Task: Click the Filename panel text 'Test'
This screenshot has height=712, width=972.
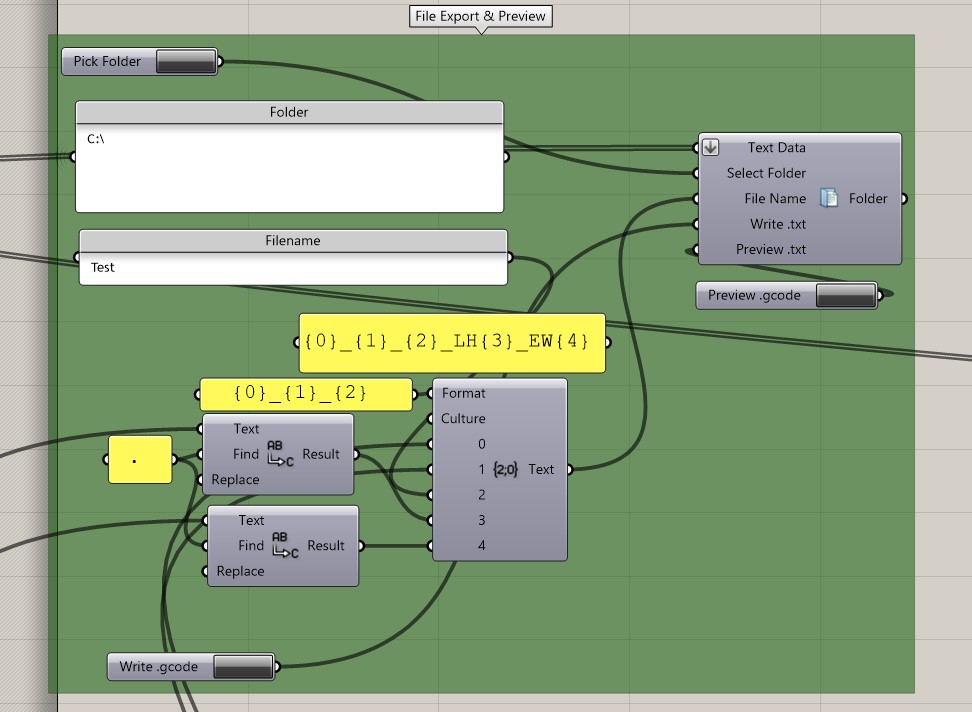Action: (103, 268)
